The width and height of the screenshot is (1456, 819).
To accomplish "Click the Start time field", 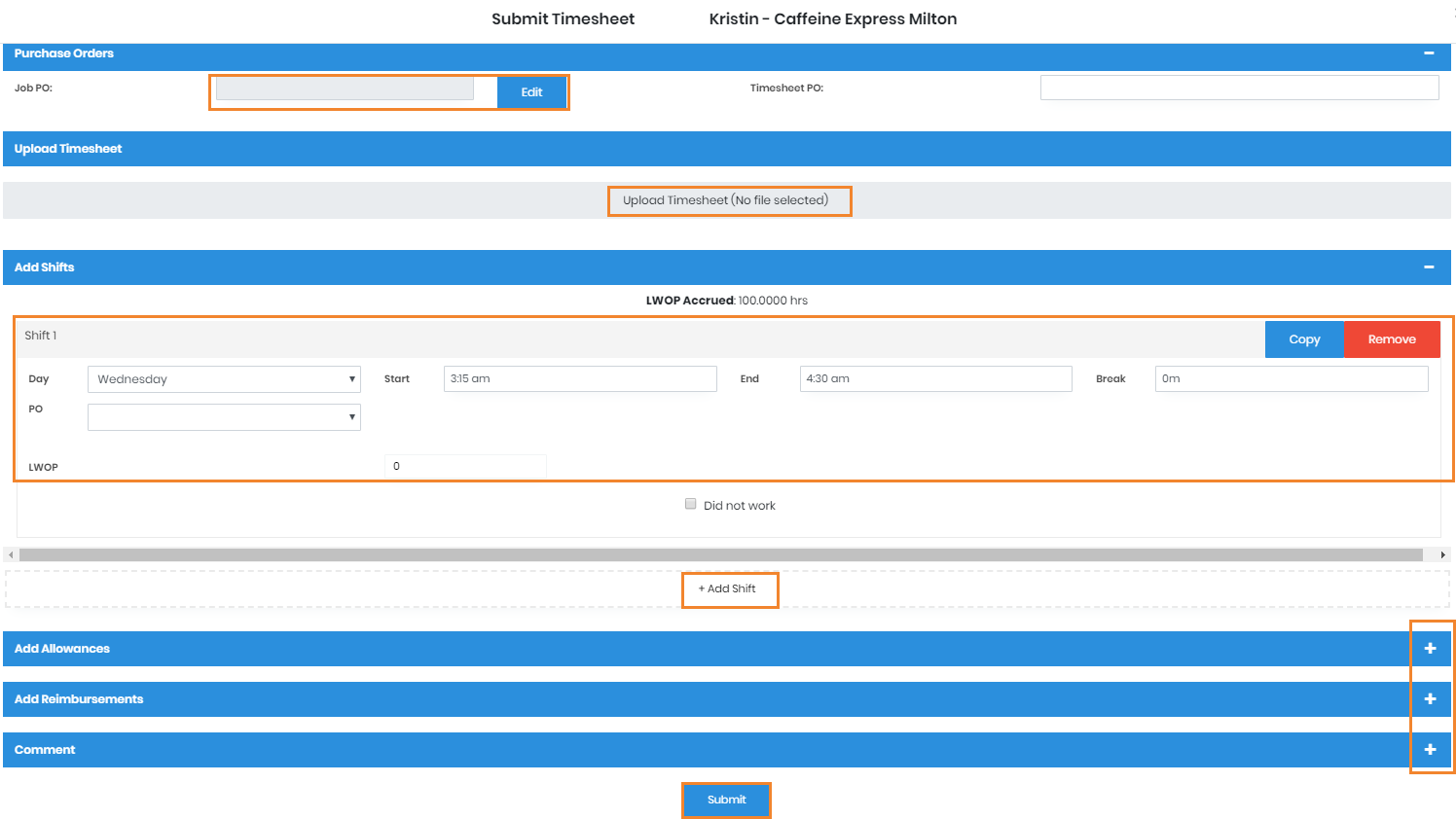I will point(580,379).
